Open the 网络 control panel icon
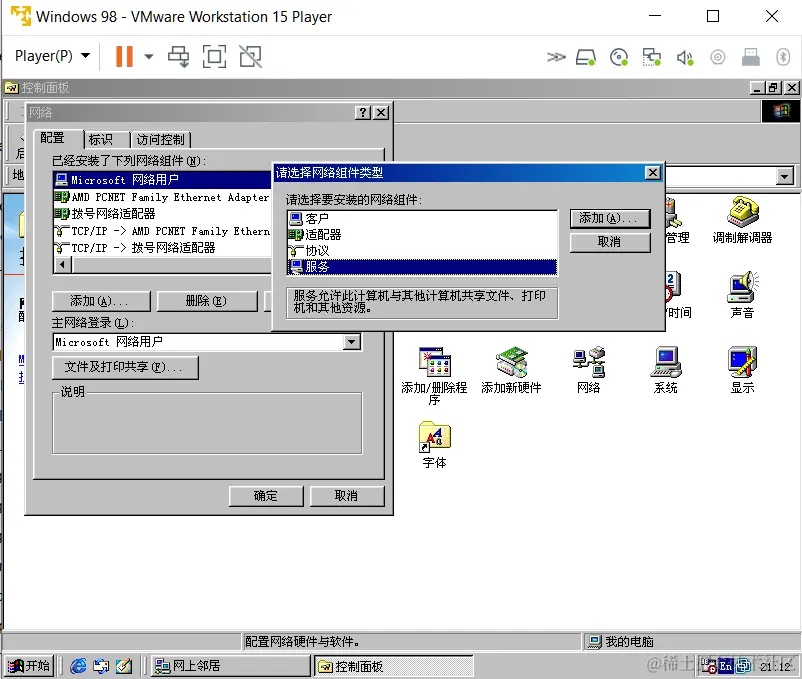 click(588, 370)
